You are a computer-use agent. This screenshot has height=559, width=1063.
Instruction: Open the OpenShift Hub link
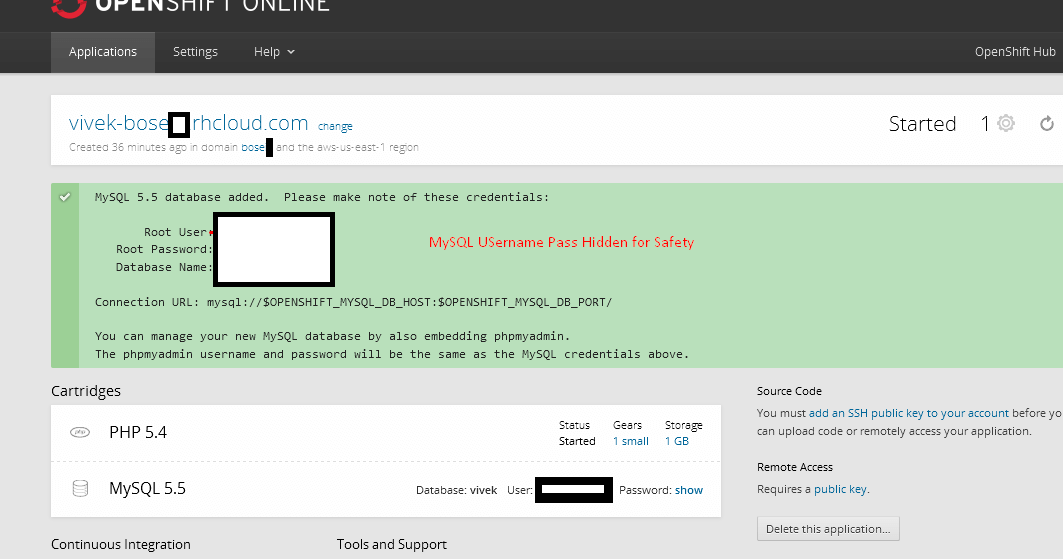tap(1015, 52)
